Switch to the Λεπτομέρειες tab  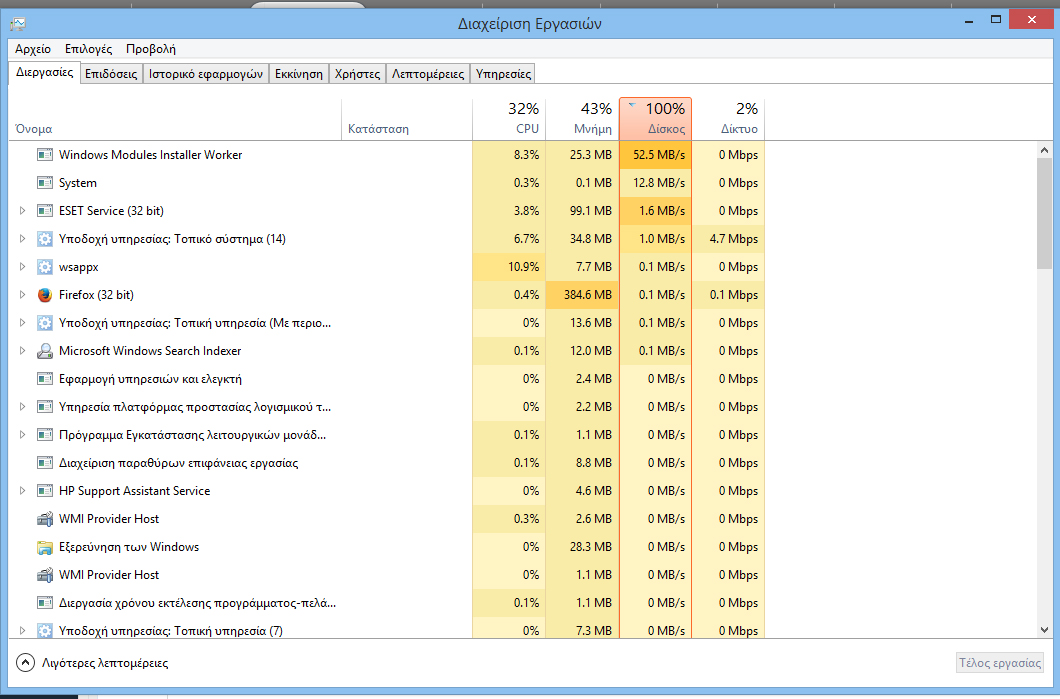coord(428,74)
